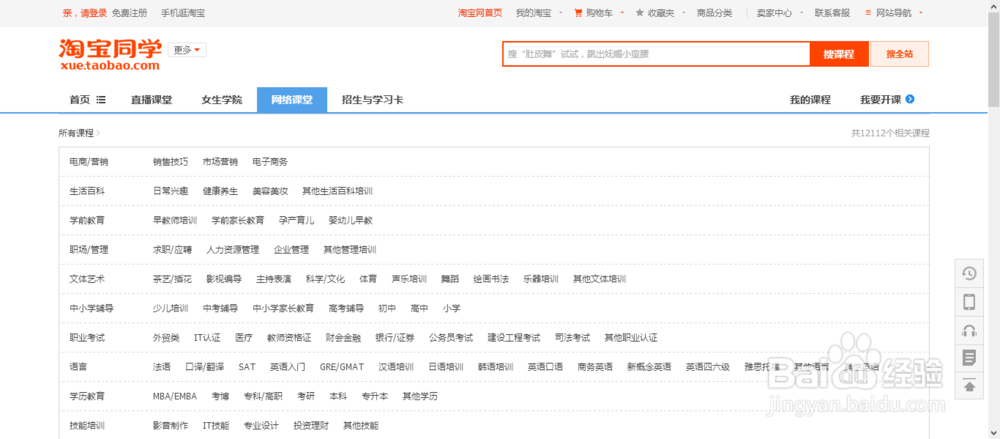
Task: Open the 绘画书法 category
Action: click(491, 279)
